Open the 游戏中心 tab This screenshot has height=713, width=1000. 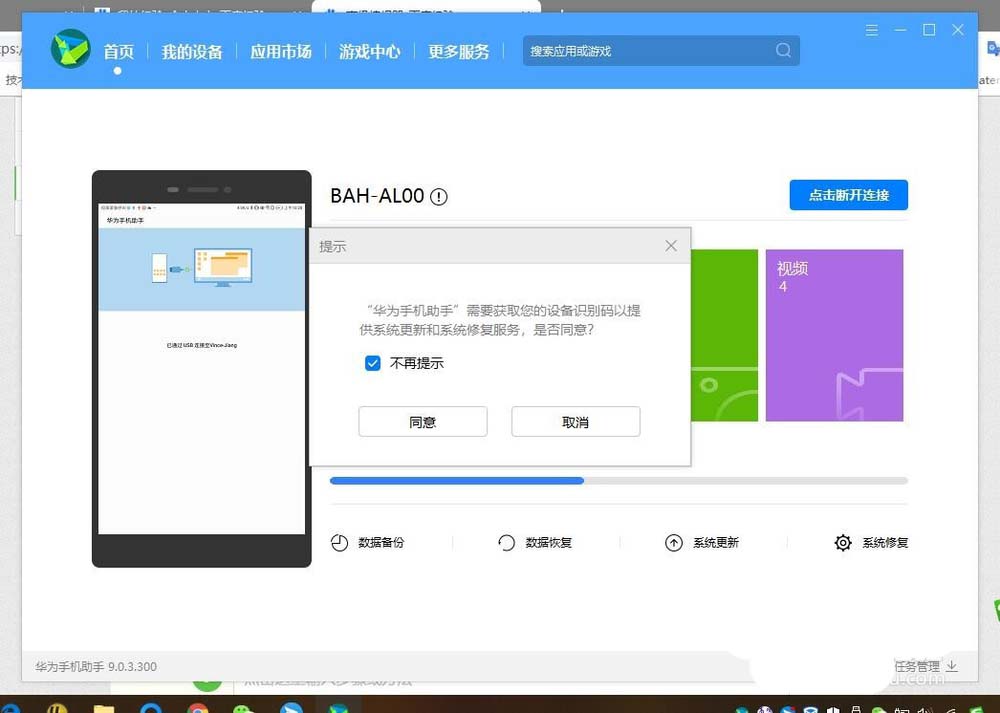(x=370, y=52)
